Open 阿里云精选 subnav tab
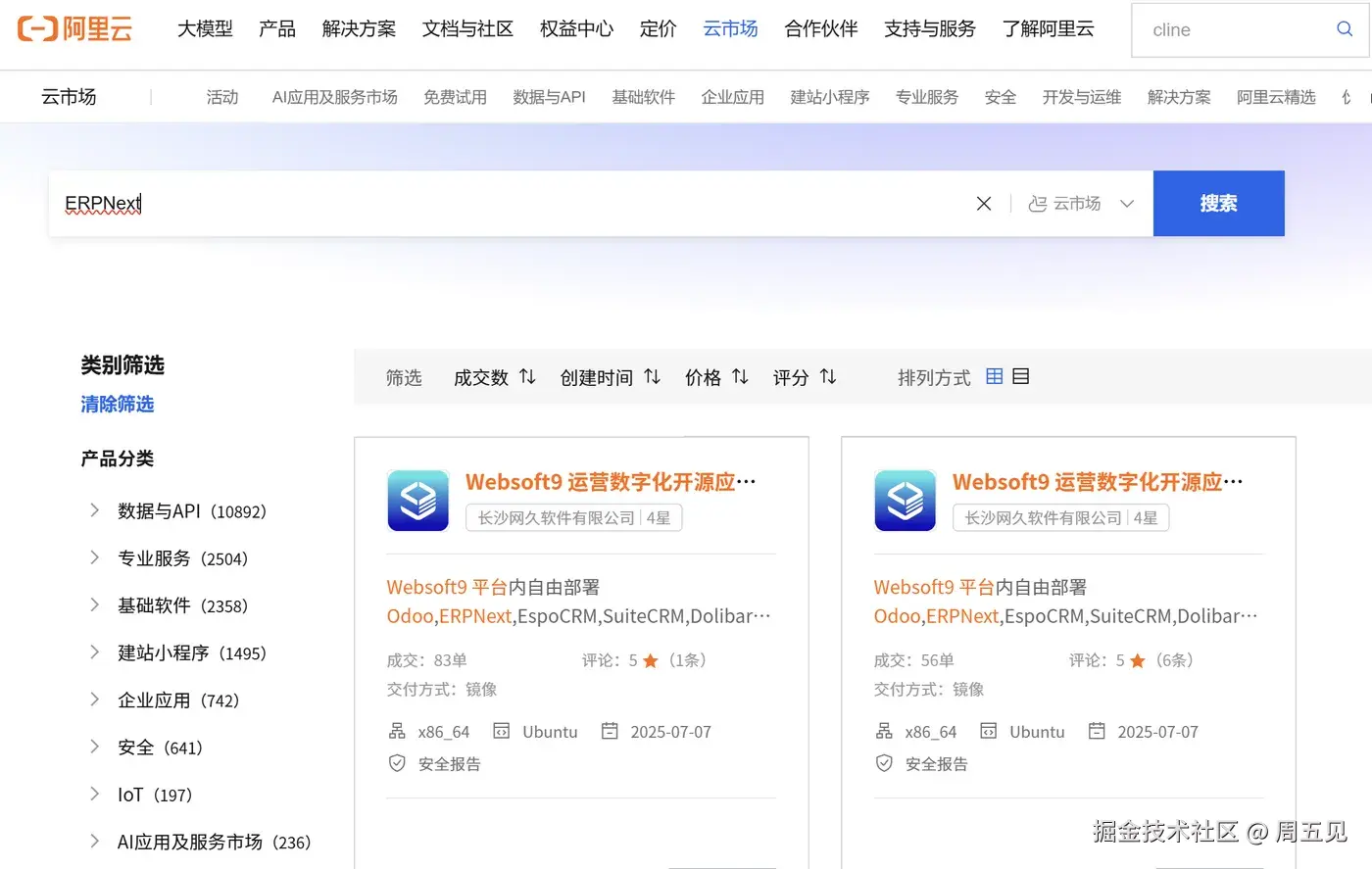The width and height of the screenshot is (1372, 869). click(x=1276, y=97)
